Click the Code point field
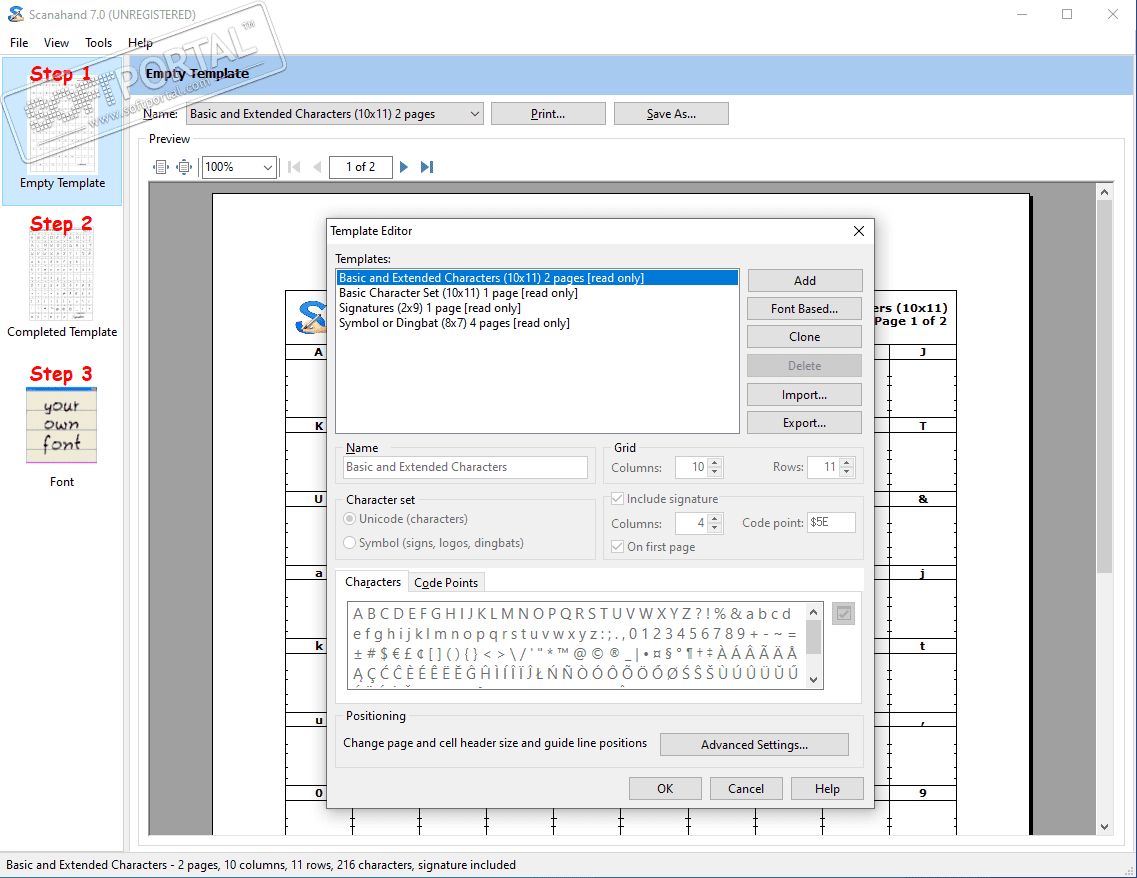 tap(832, 523)
